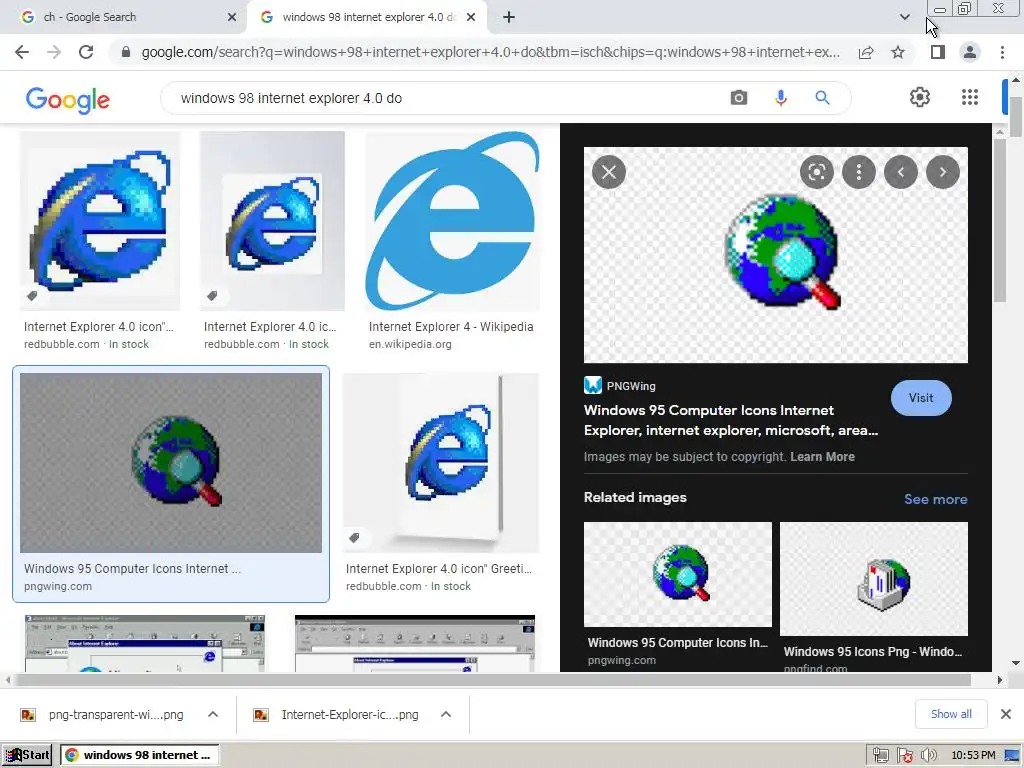Go back with the browser back arrow
Viewport: 1024px width, 768px height.
tap(22, 52)
